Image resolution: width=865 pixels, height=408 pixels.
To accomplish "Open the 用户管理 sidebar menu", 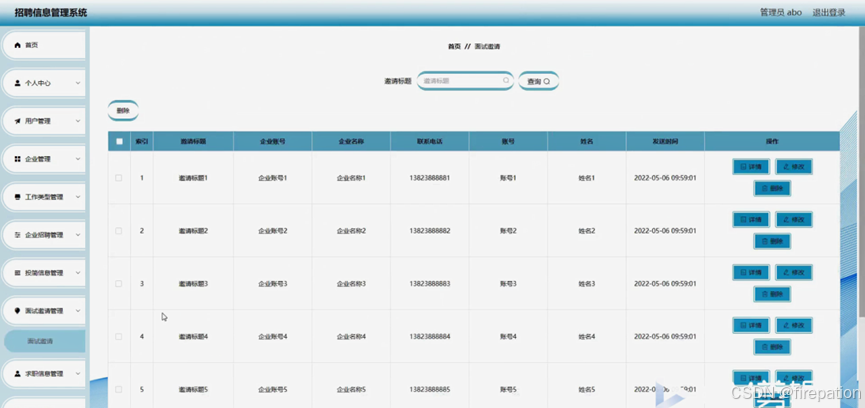I will coord(44,121).
